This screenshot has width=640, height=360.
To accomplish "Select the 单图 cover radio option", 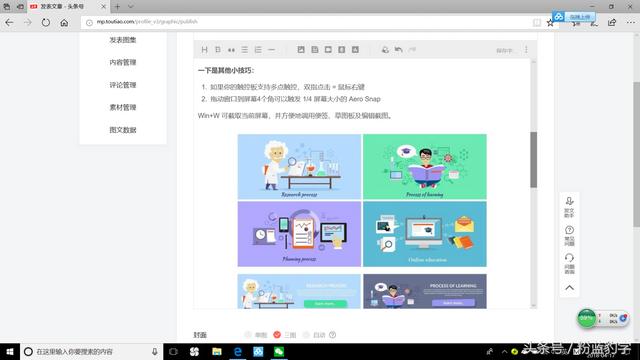I will tap(248, 335).
